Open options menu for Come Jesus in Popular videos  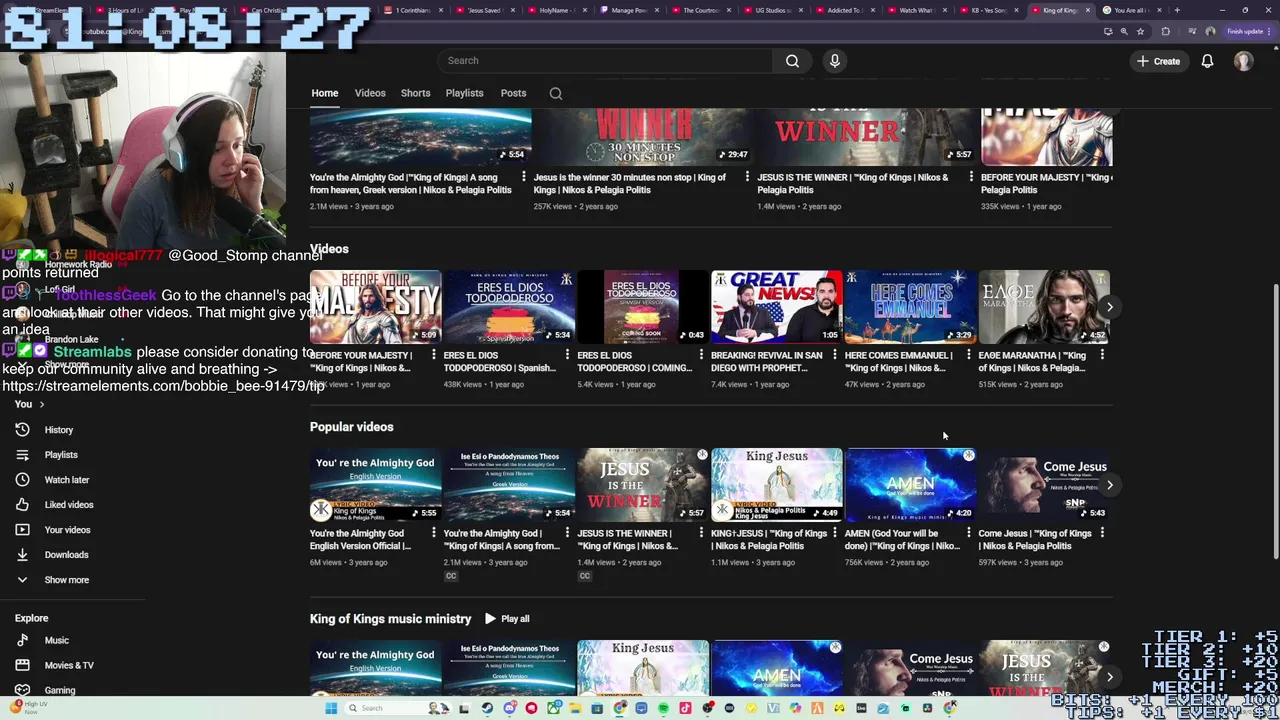coord(1102,533)
